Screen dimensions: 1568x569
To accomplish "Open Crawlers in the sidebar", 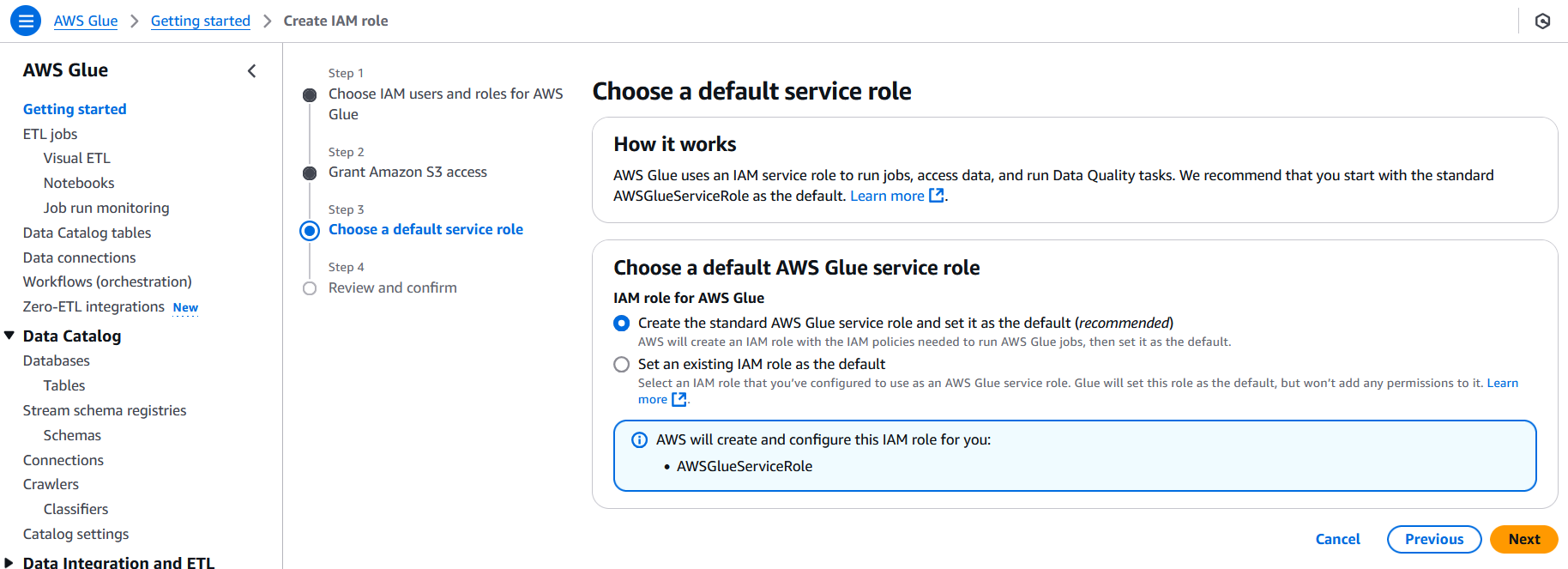I will click(51, 484).
